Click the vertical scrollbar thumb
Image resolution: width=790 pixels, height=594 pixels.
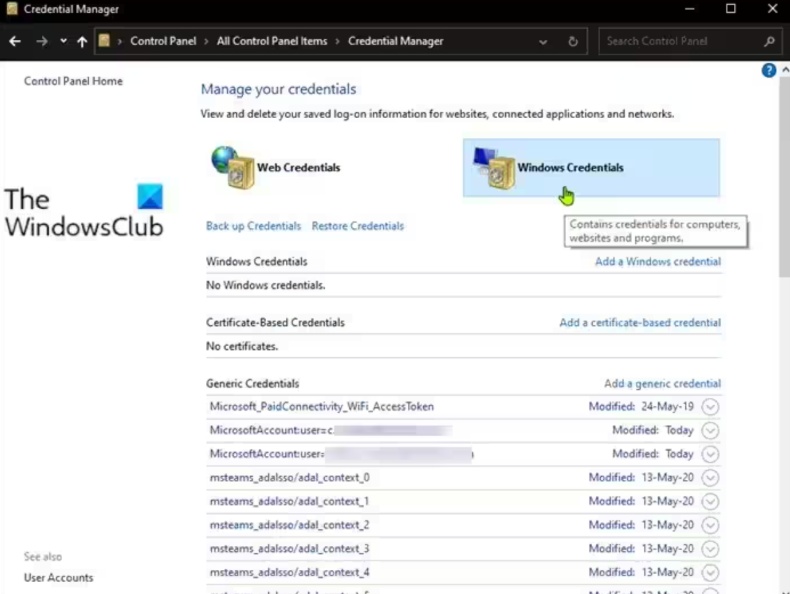[x=784, y=176]
